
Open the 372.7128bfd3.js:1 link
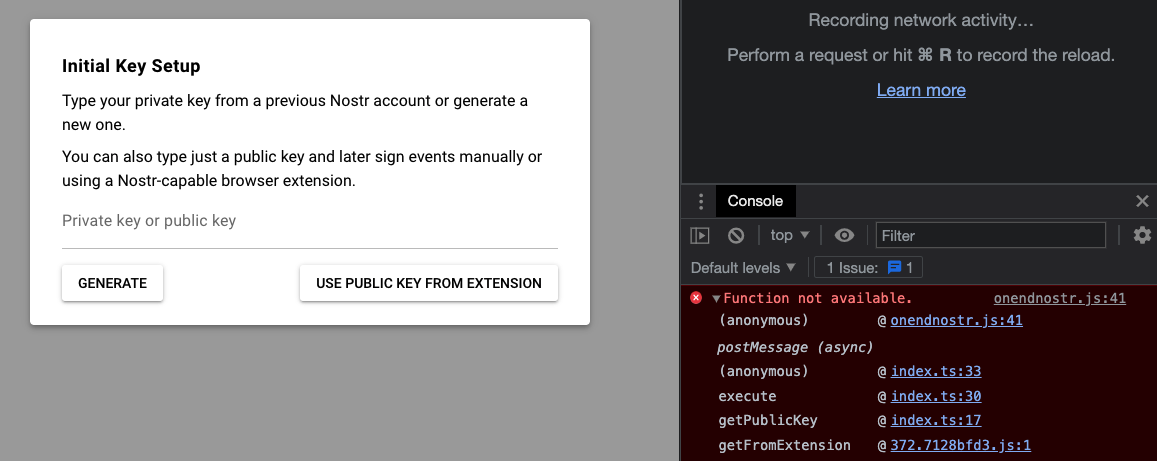(x=961, y=446)
